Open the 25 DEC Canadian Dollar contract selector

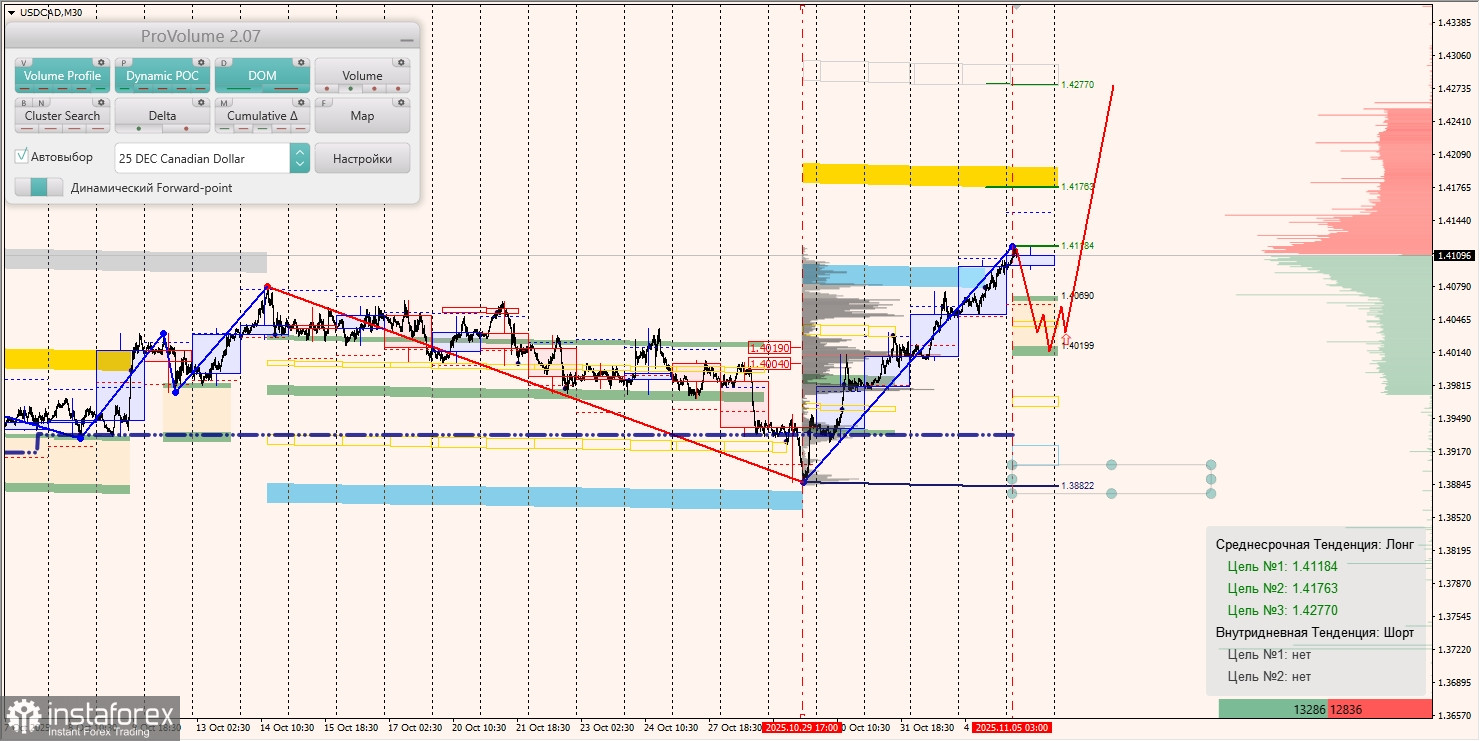203,158
